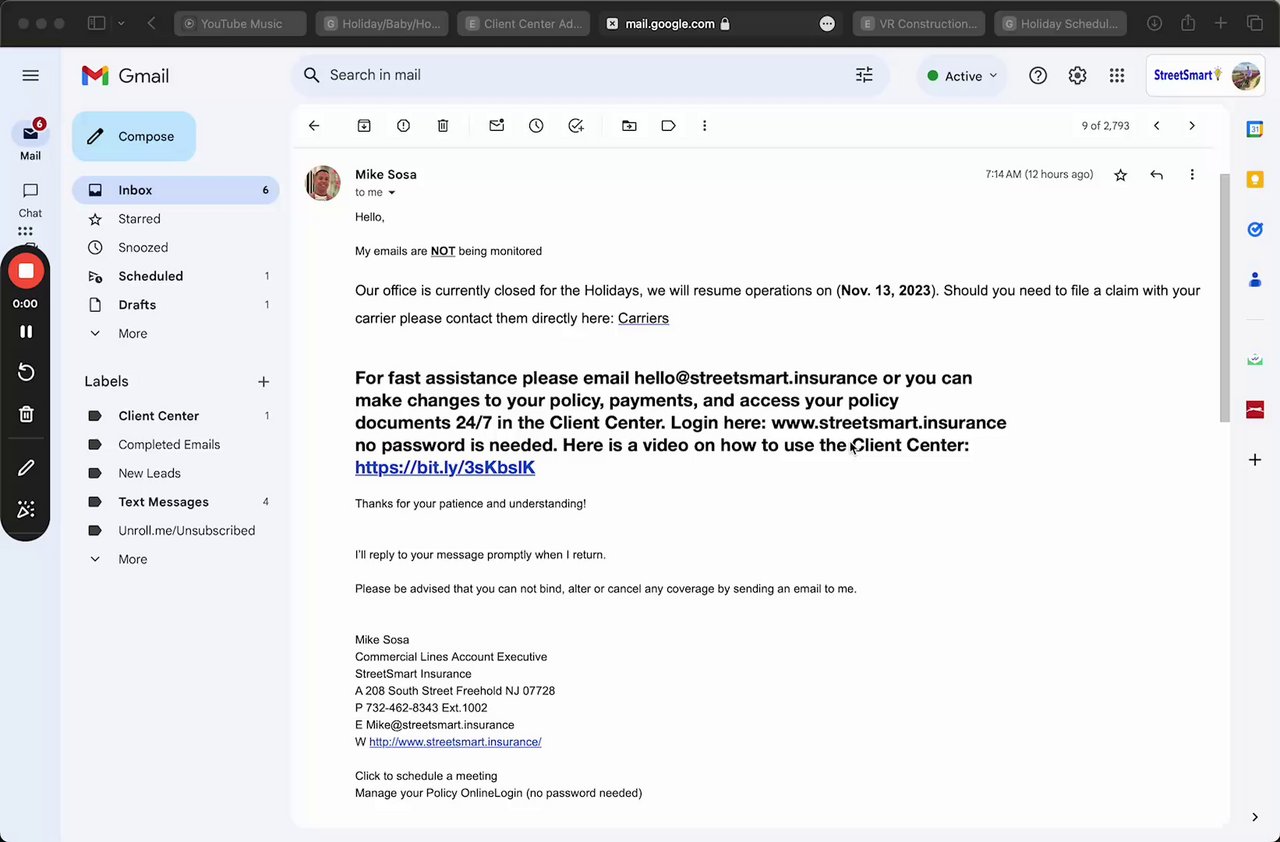The image size is (1280, 842).
Task: Open the bit.ly/3sKbslK video link
Action: pos(445,467)
